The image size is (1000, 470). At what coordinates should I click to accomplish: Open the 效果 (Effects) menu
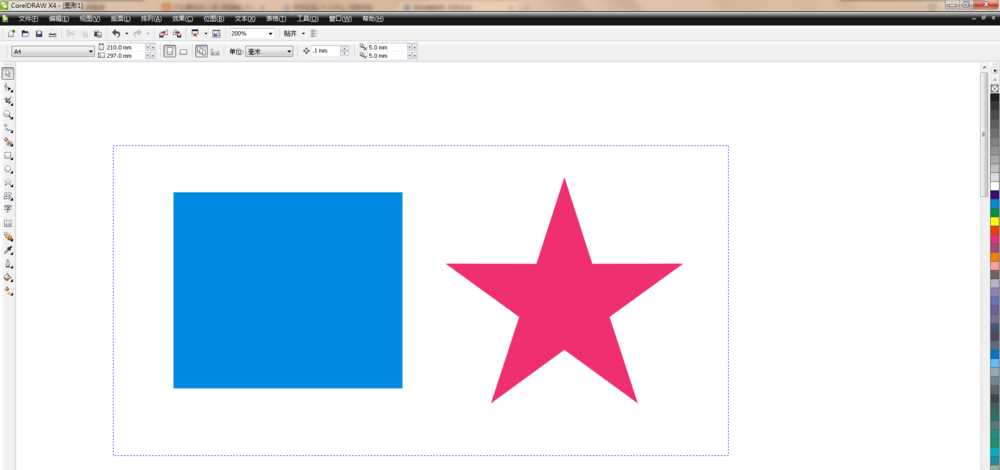tap(181, 18)
